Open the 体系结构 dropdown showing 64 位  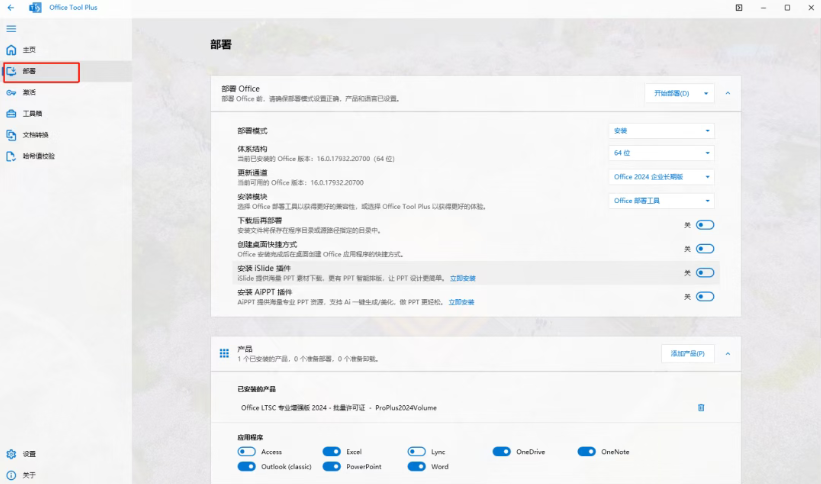[661, 153]
